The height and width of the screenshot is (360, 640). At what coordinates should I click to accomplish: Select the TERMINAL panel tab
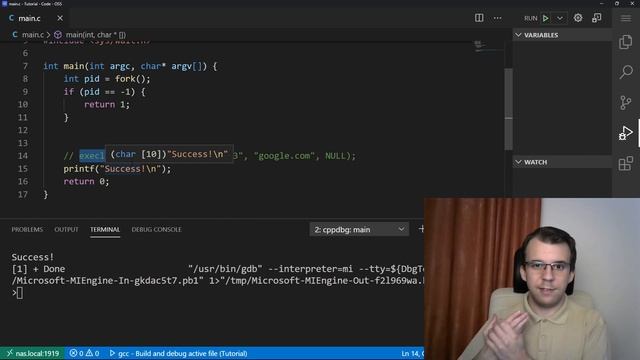(x=105, y=229)
